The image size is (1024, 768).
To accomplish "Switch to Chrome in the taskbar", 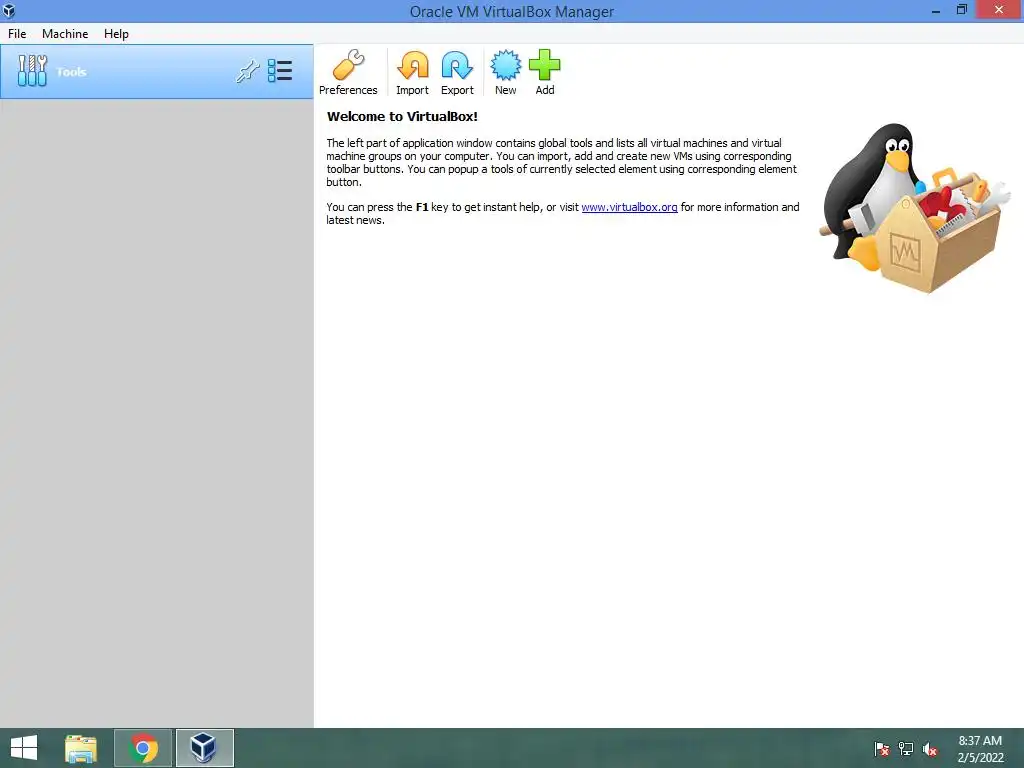I will [x=143, y=748].
